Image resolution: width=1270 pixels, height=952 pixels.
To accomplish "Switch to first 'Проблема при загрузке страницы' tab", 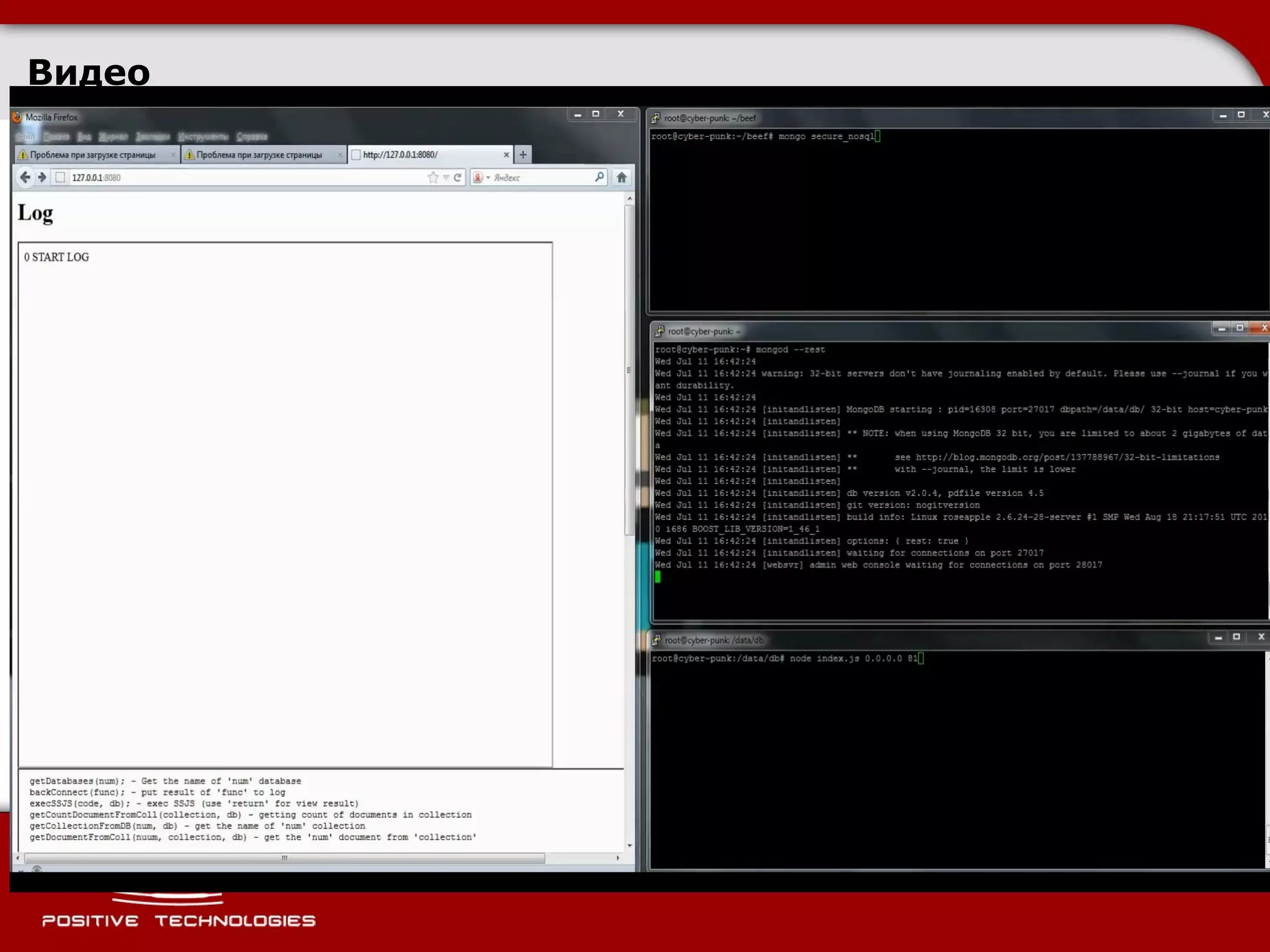I will pyautogui.click(x=93, y=154).
